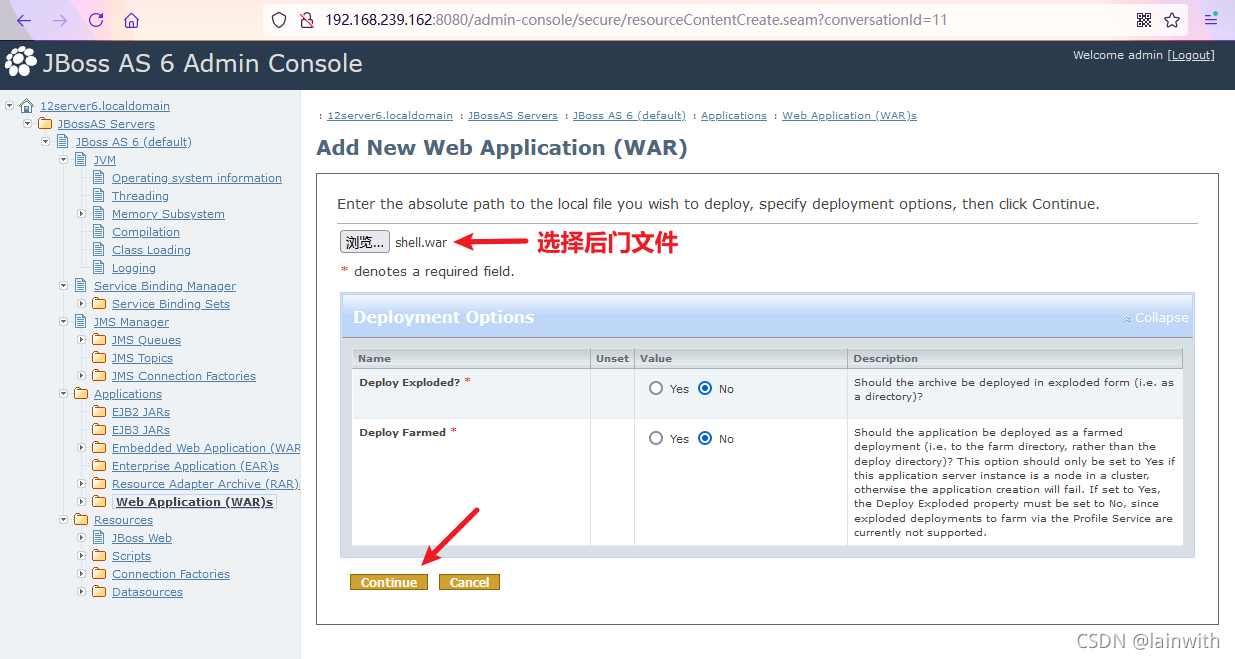
Task: Reload the page with refresh icon
Action: click(96, 20)
